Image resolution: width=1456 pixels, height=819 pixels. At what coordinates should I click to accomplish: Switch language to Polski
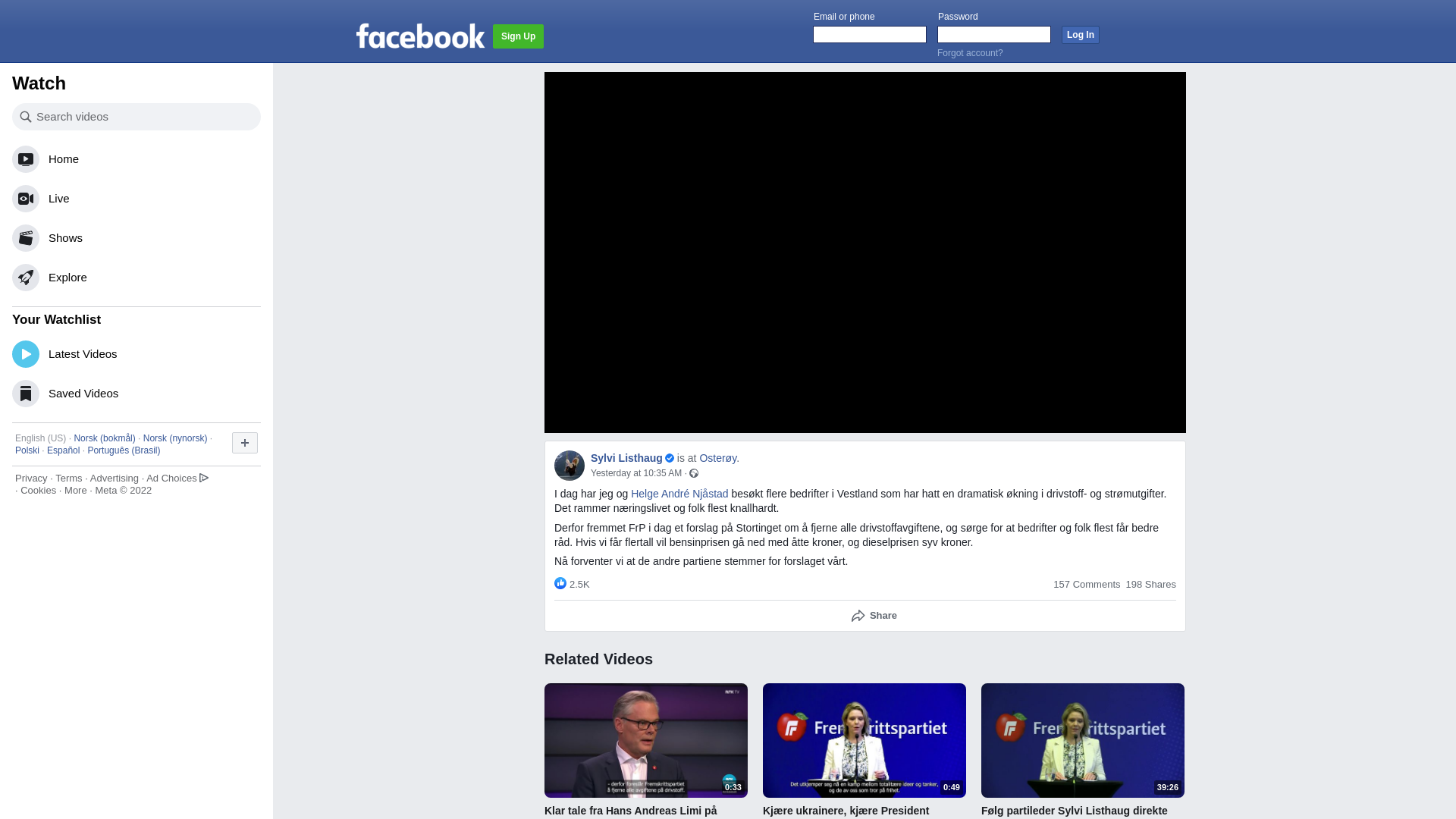tap(27, 450)
